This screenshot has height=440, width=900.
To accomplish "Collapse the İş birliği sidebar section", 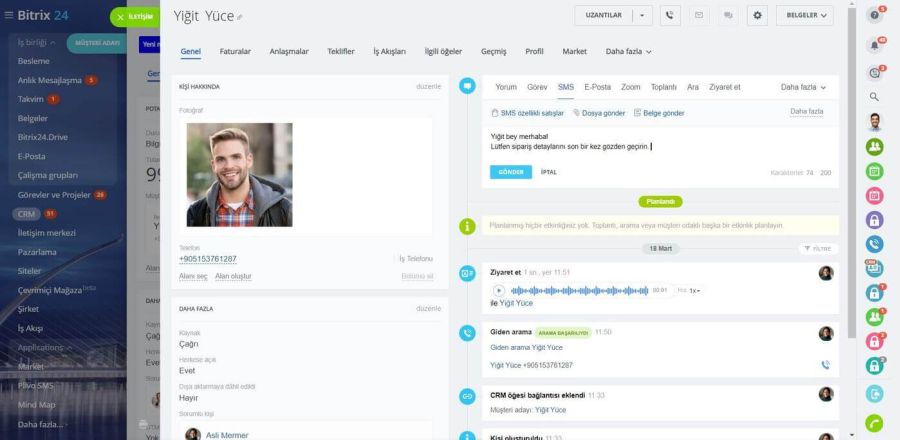I will [x=37, y=42].
